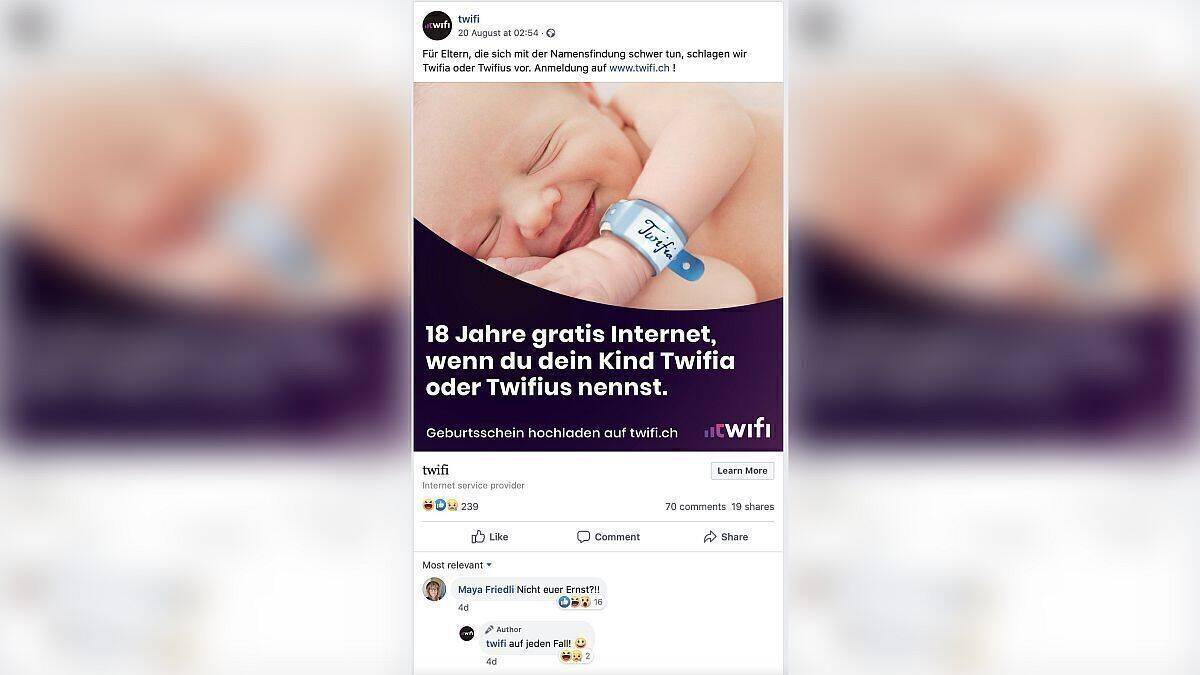The image size is (1200, 675).
Task: Open the post reaction emojis list
Action: (x=440, y=505)
